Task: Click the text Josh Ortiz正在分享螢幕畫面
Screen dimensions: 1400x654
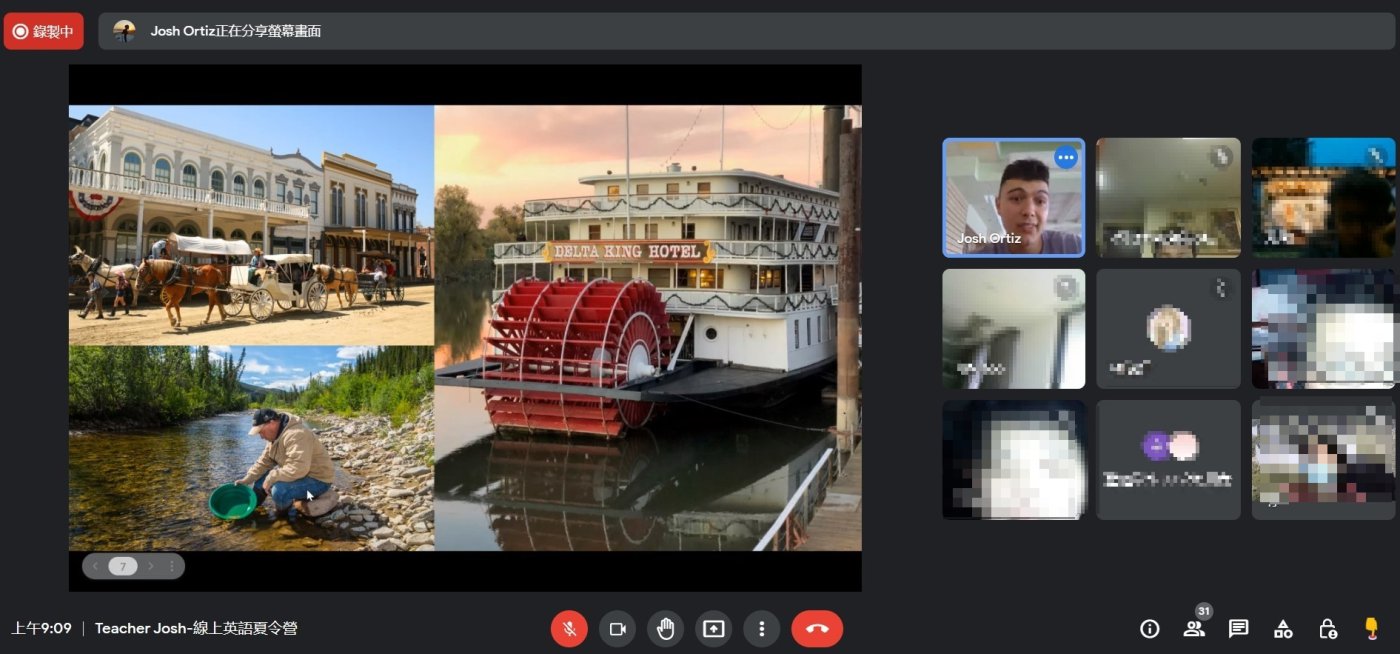Action: click(x=236, y=31)
